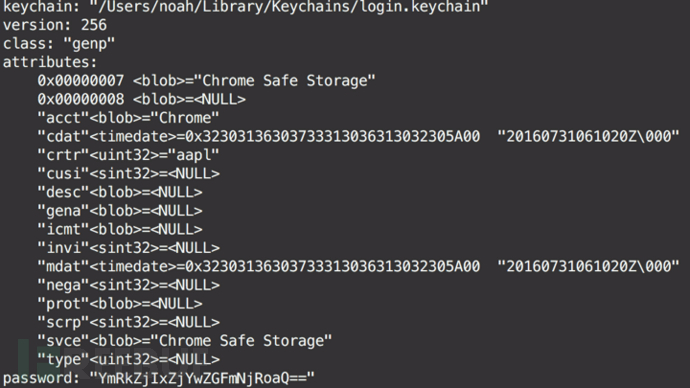Click the 0x00000007 Chrome Safe Storage entry
This screenshot has height=388, width=690.
pyautogui.click(x=206, y=81)
